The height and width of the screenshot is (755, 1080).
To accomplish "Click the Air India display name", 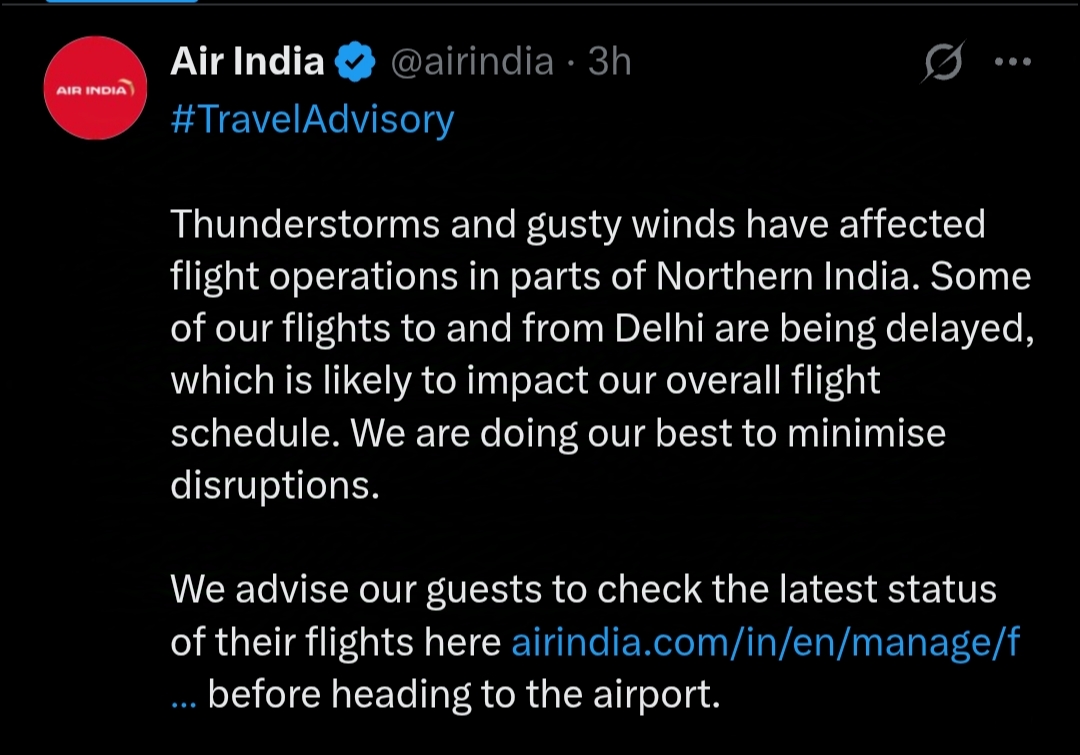I will click(247, 61).
